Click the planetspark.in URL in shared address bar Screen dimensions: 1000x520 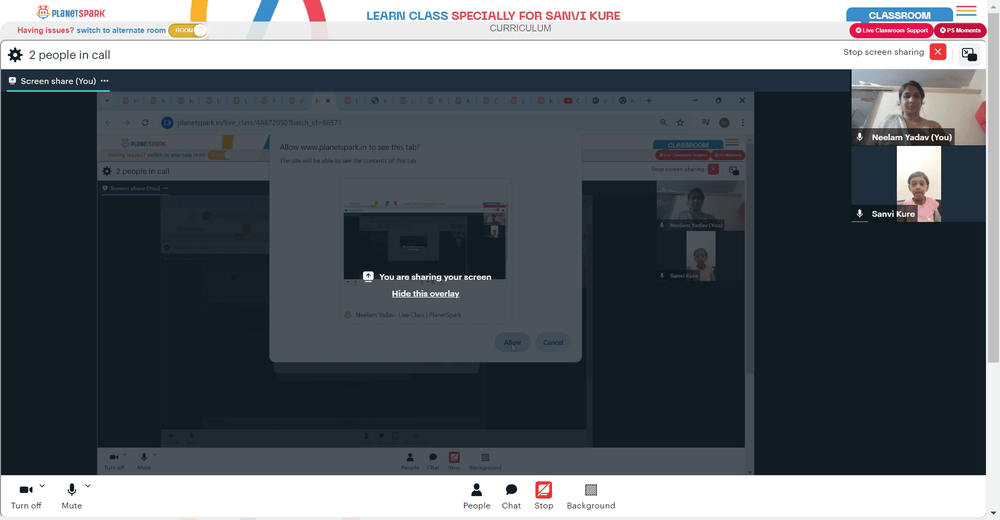point(259,123)
